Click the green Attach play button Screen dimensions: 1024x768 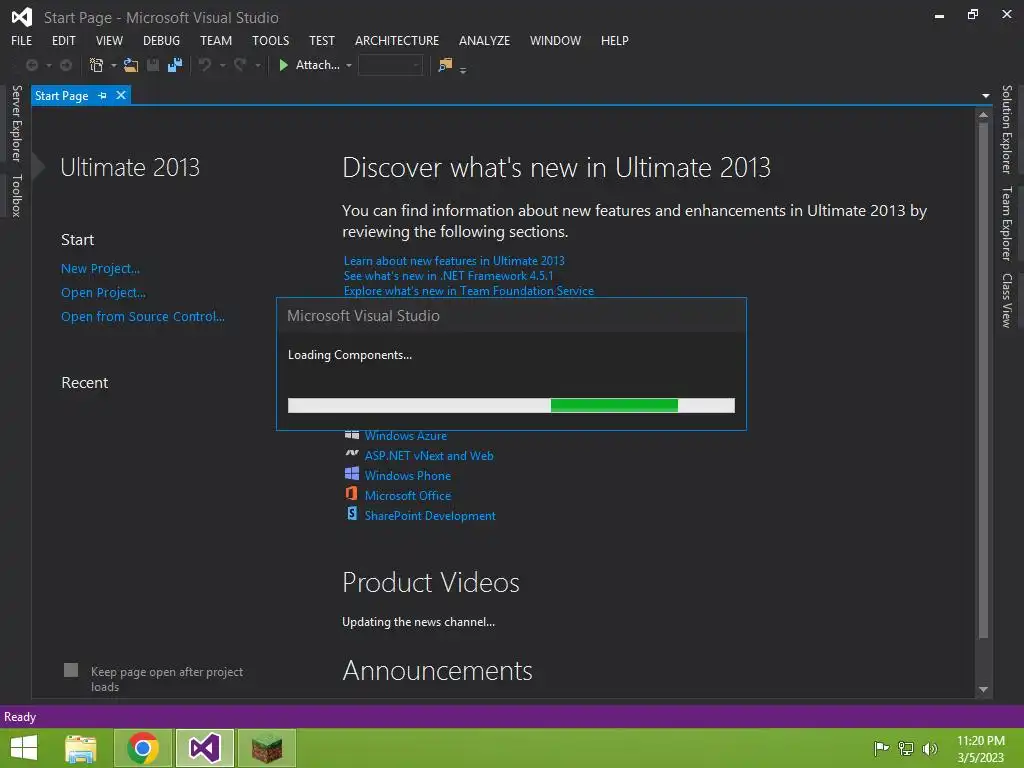coord(283,65)
